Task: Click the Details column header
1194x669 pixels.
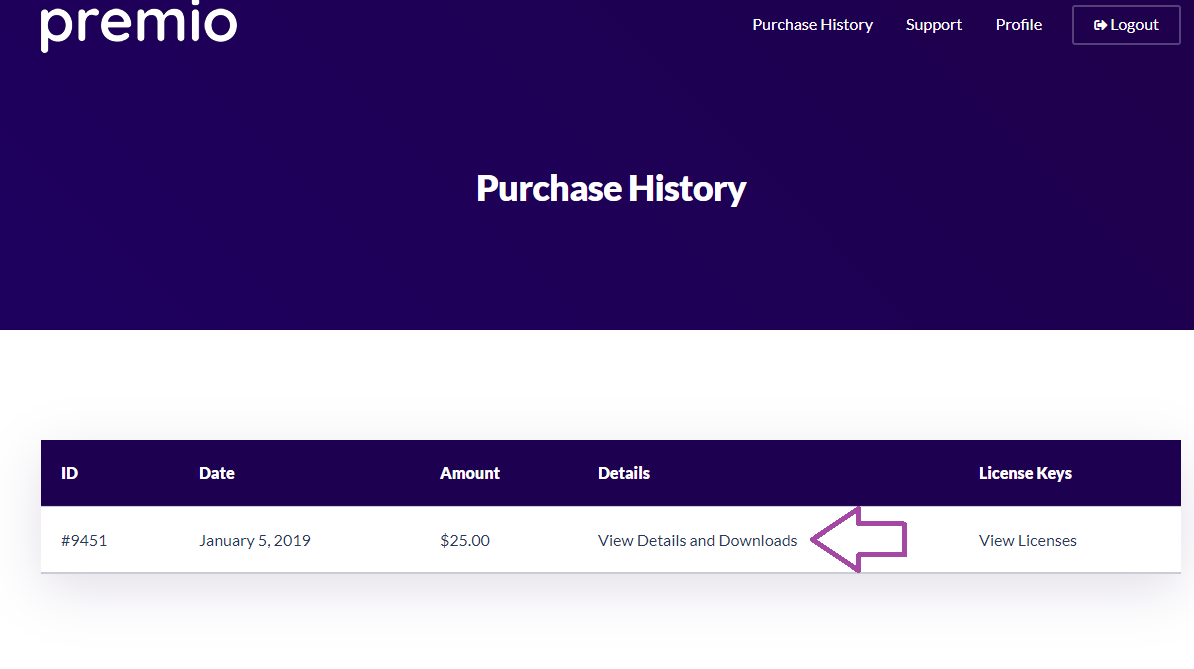Action: click(624, 473)
